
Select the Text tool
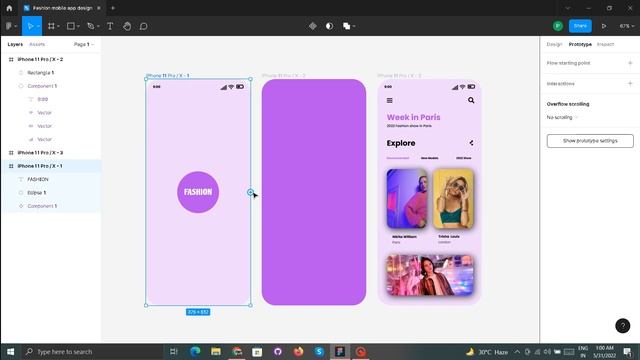(x=110, y=26)
